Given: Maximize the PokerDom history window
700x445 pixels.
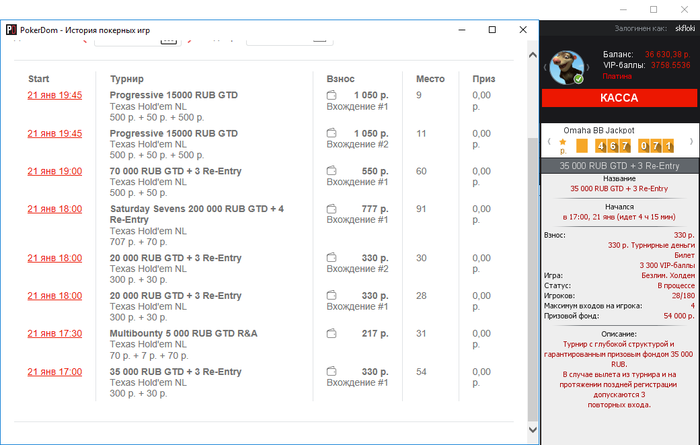Looking at the screenshot, I should tap(492, 30).
